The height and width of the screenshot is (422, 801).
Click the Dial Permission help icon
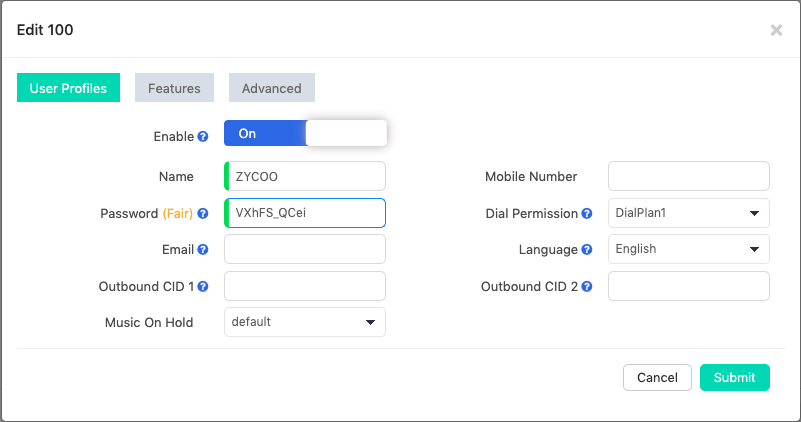coord(587,214)
